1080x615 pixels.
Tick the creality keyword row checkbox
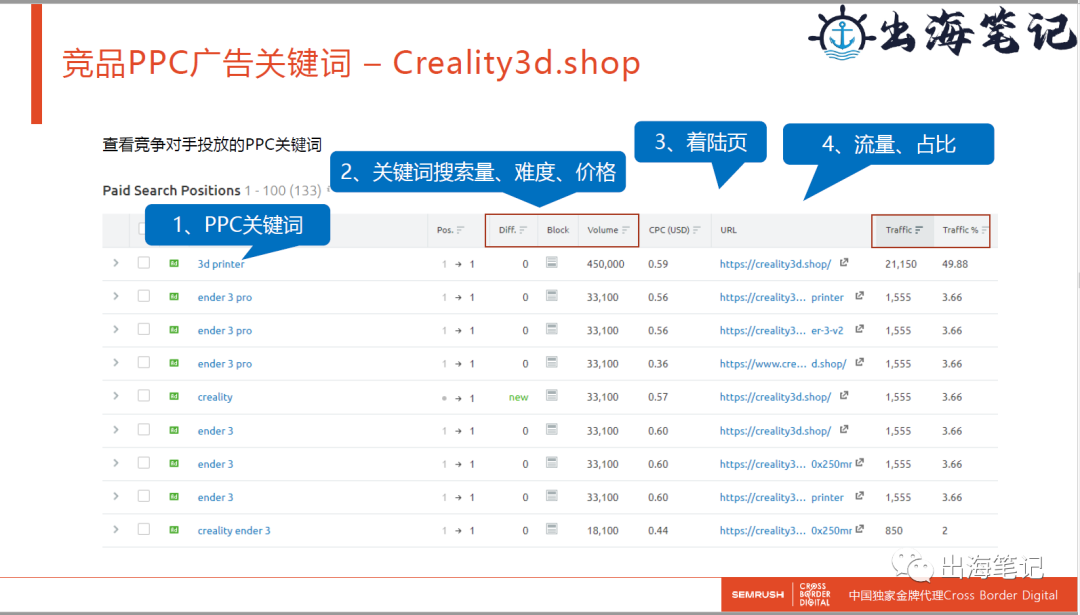click(143, 396)
